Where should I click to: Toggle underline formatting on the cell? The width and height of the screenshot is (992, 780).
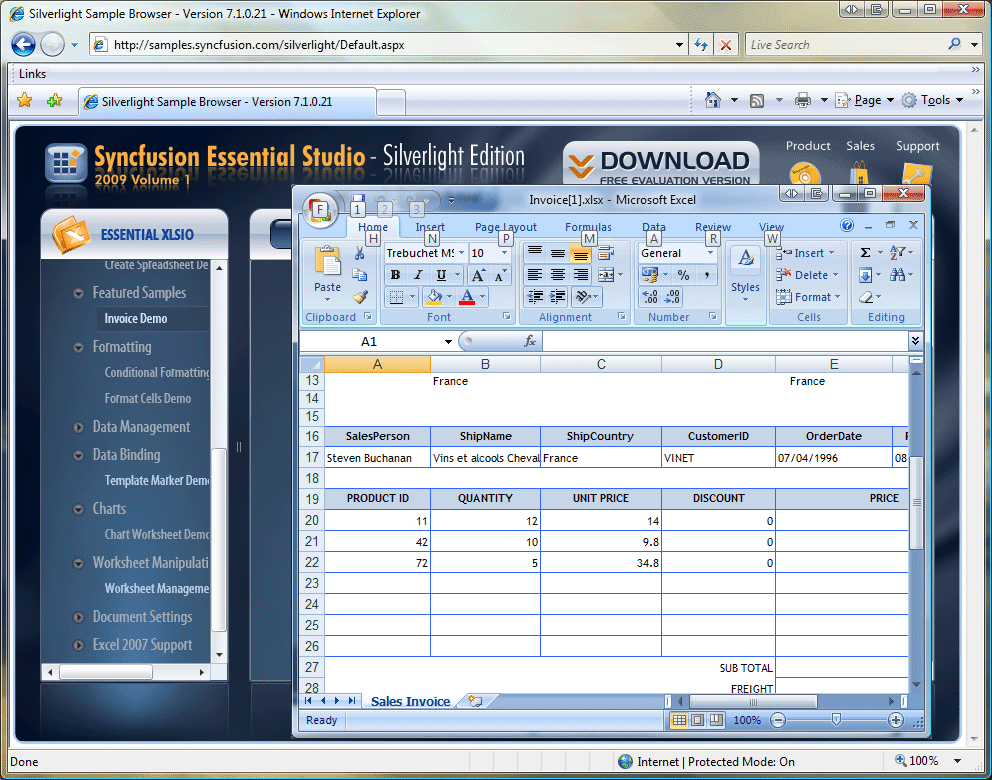441,274
